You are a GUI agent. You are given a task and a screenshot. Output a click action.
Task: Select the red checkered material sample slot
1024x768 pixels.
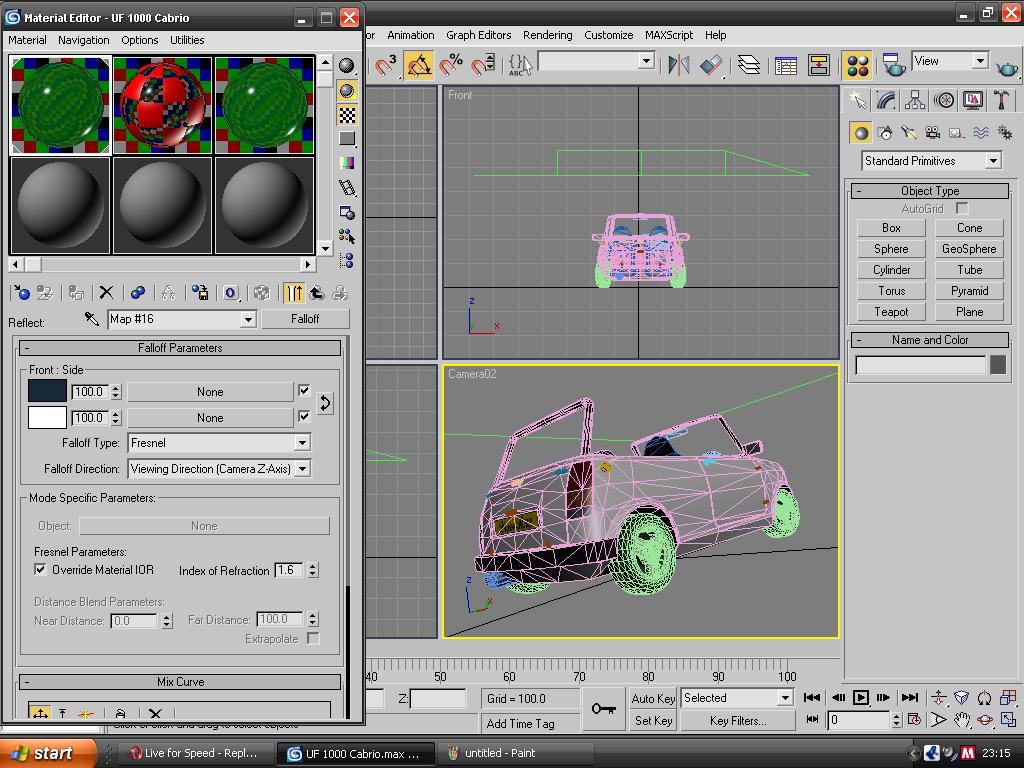(x=163, y=105)
